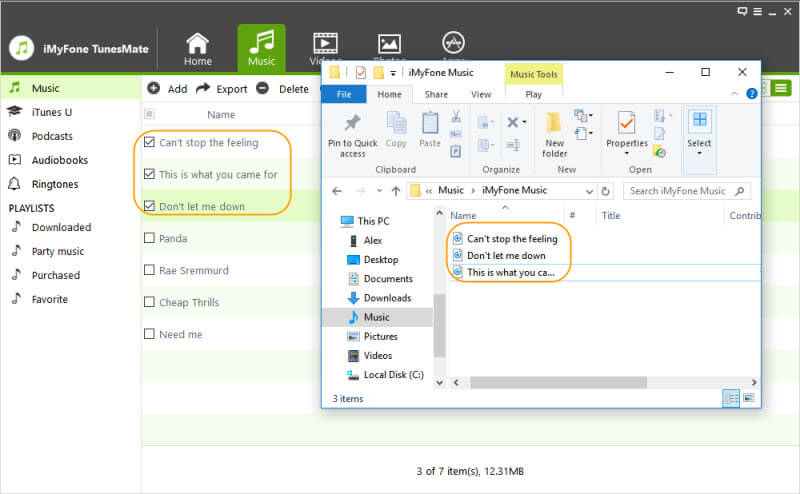Switch Explorer to details view icon
This screenshot has width=800, height=494.
coord(731,398)
